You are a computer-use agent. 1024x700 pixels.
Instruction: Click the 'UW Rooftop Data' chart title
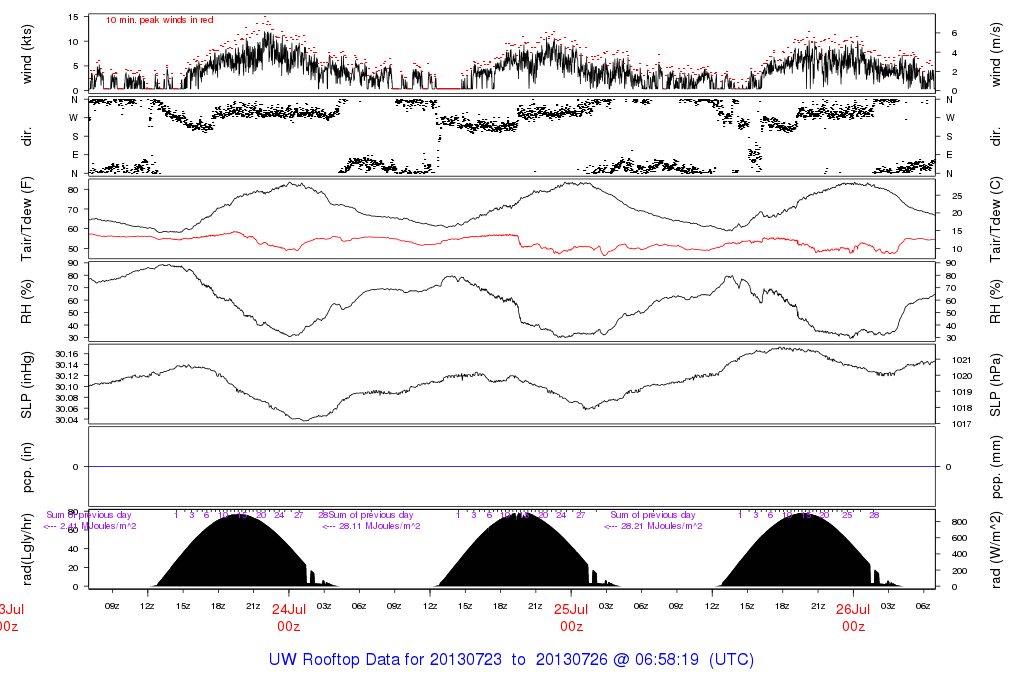[x=511, y=660]
